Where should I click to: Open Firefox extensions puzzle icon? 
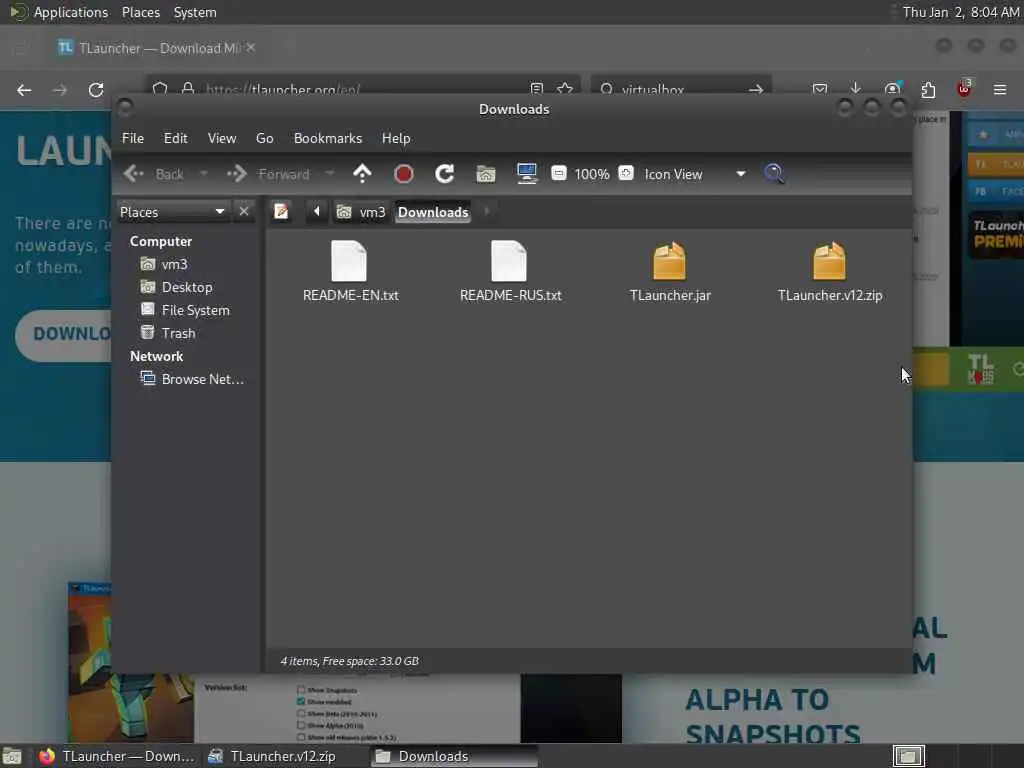(928, 89)
